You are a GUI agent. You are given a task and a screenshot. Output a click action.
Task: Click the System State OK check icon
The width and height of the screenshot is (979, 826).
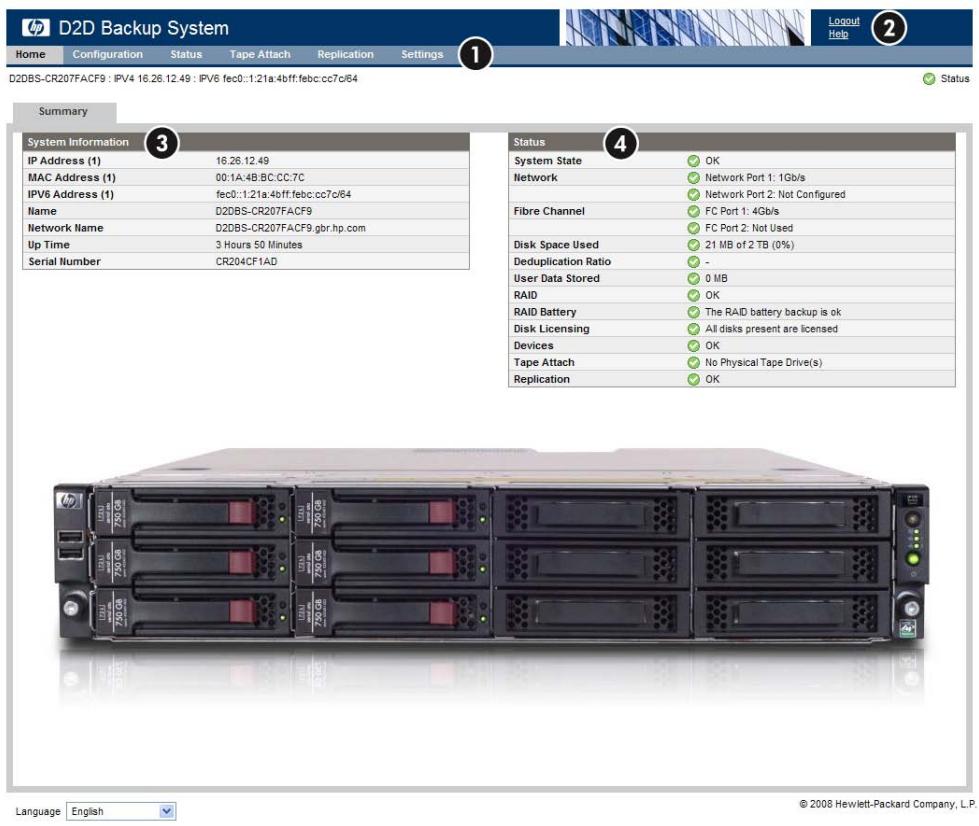(693, 161)
